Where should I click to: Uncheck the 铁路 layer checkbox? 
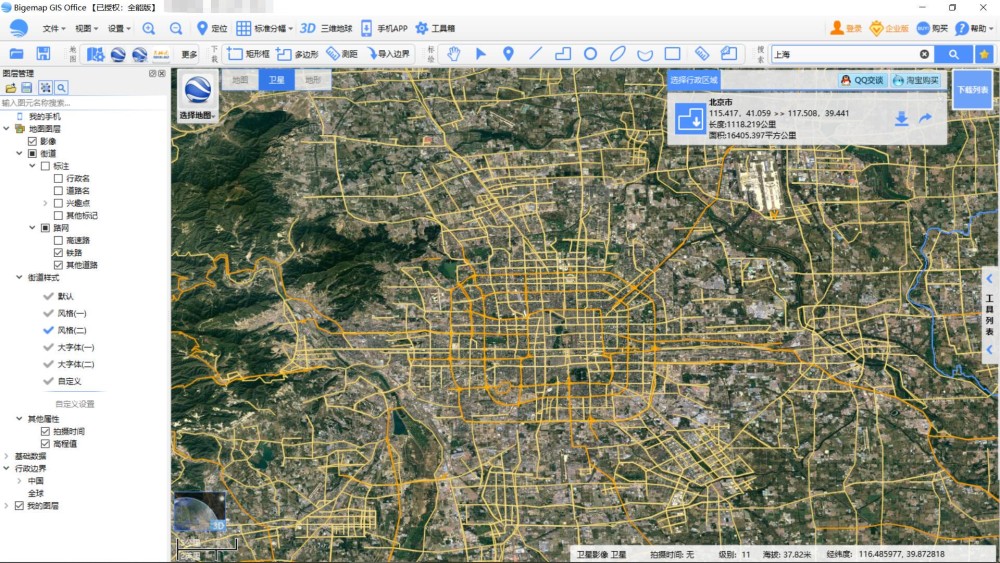point(58,252)
